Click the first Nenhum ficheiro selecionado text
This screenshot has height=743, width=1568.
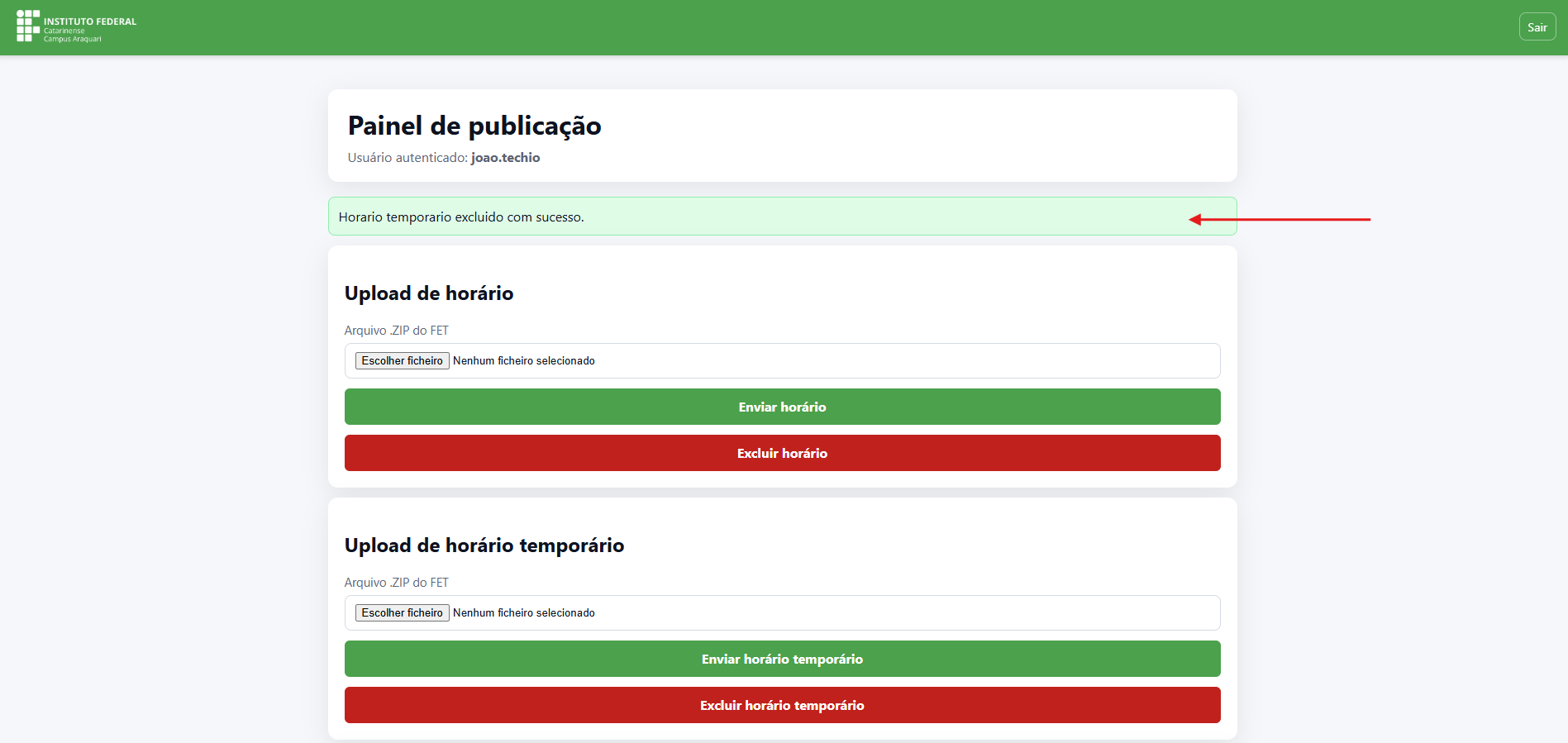tap(524, 361)
